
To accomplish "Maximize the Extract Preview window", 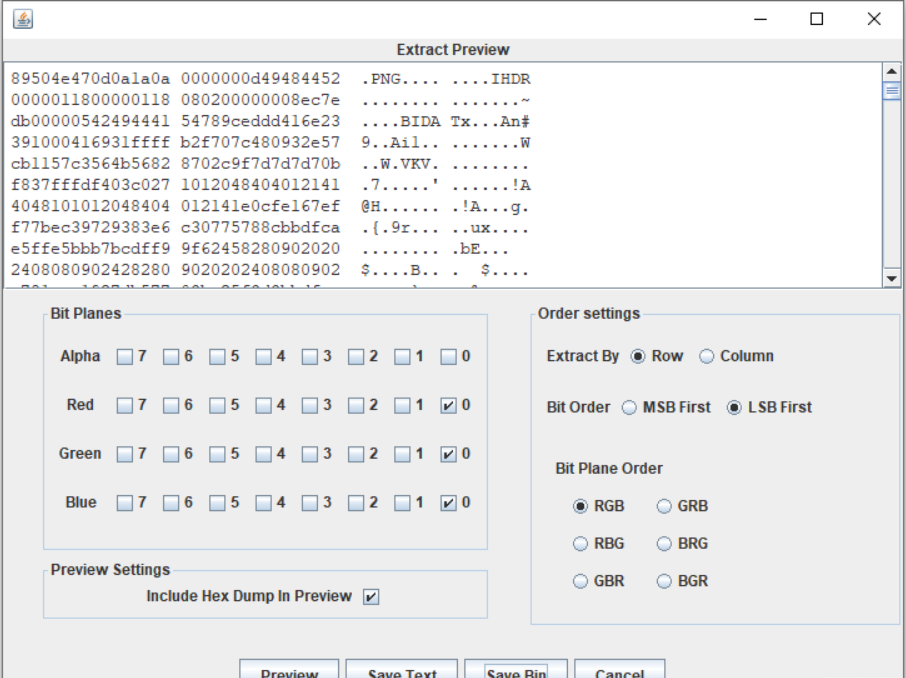I will point(816,19).
